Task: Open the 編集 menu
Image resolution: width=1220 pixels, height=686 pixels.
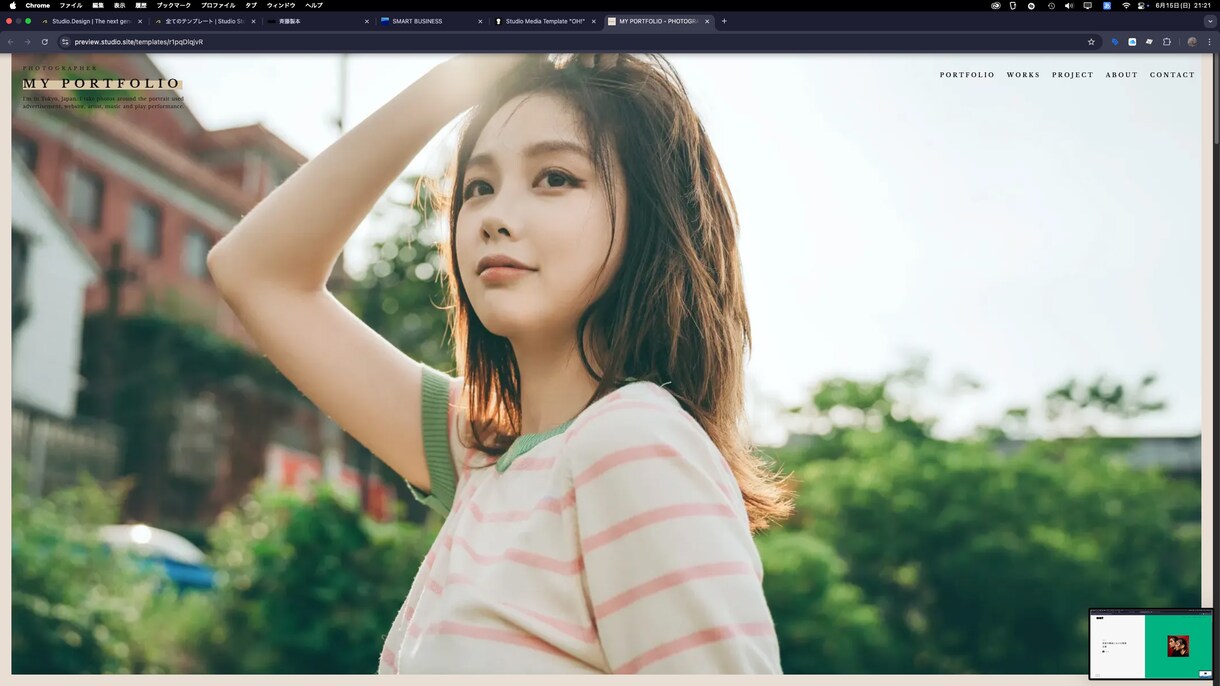Action: pos(98,6)
